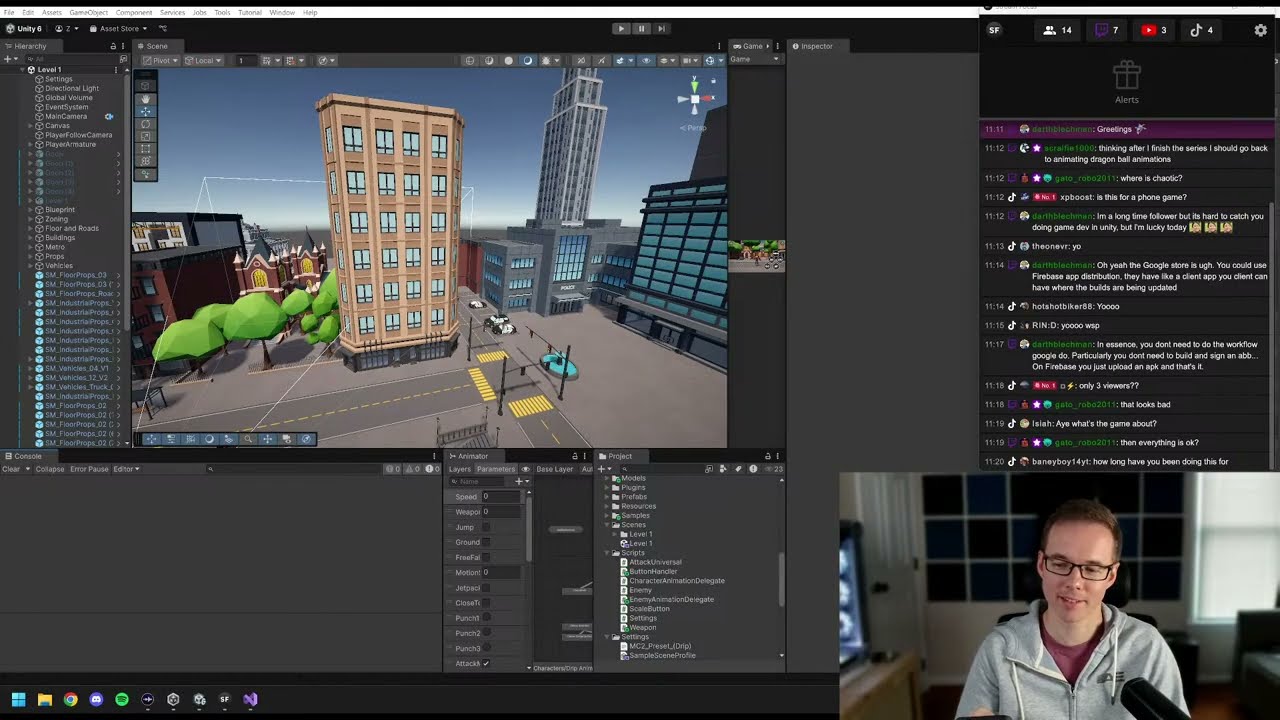Viewport: 1280px width, 720px height.
Task: Open the Component menu
Action: pos(134,12)
